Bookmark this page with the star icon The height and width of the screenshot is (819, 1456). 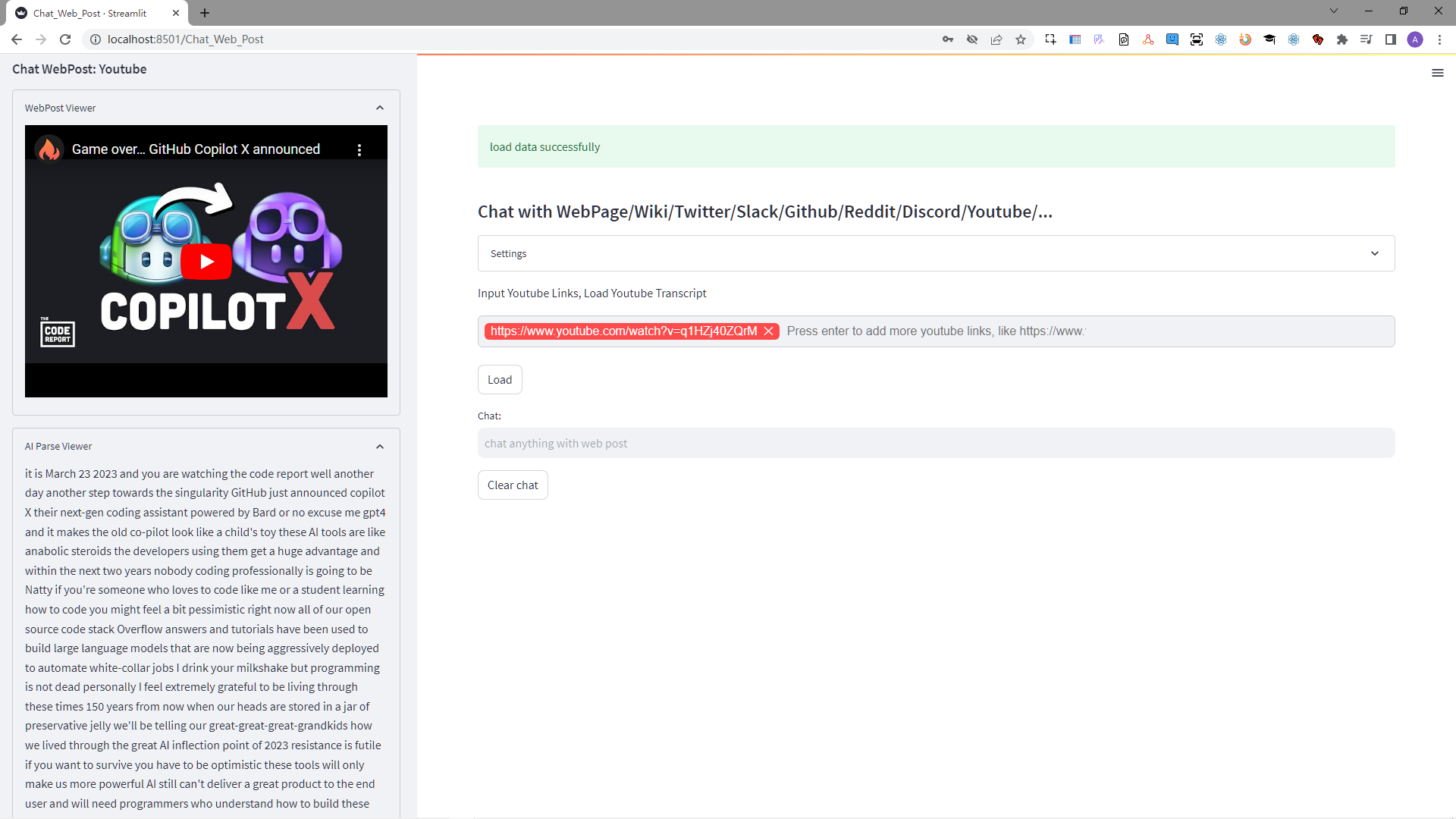pyautogui.click(x=1020, y=39)
